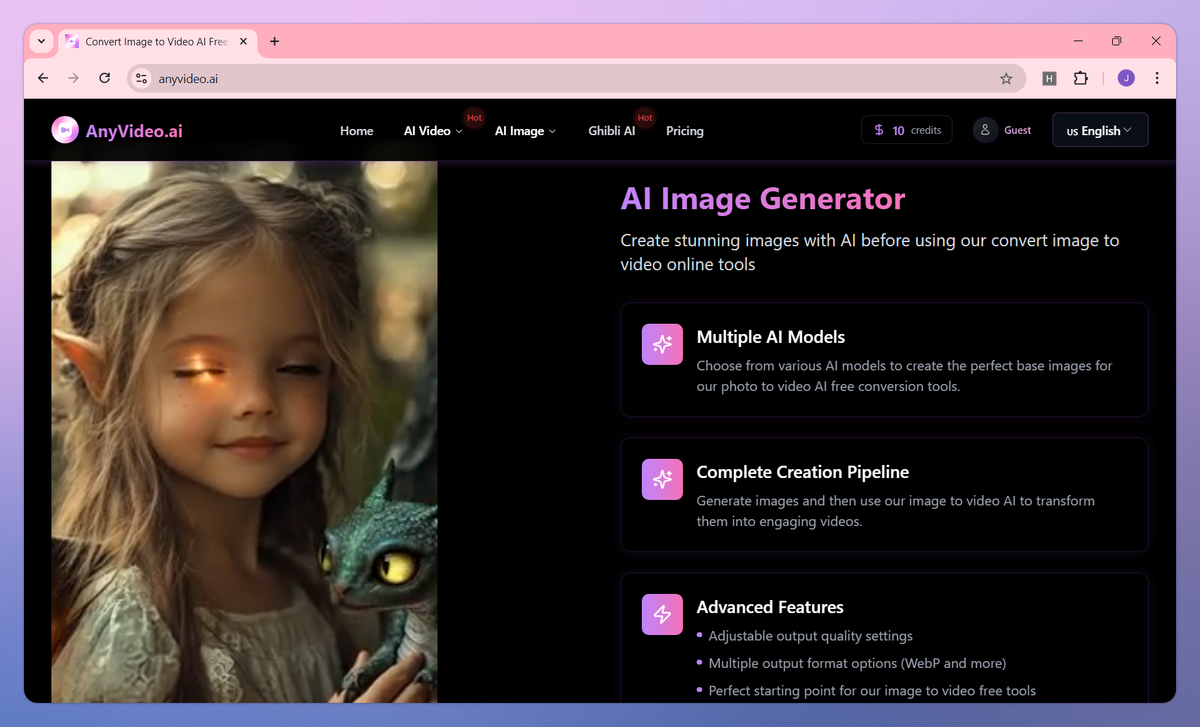This screenshot has width=1200, height=727.
Task: Go to the Home menu item
Action: coord(357,131)
